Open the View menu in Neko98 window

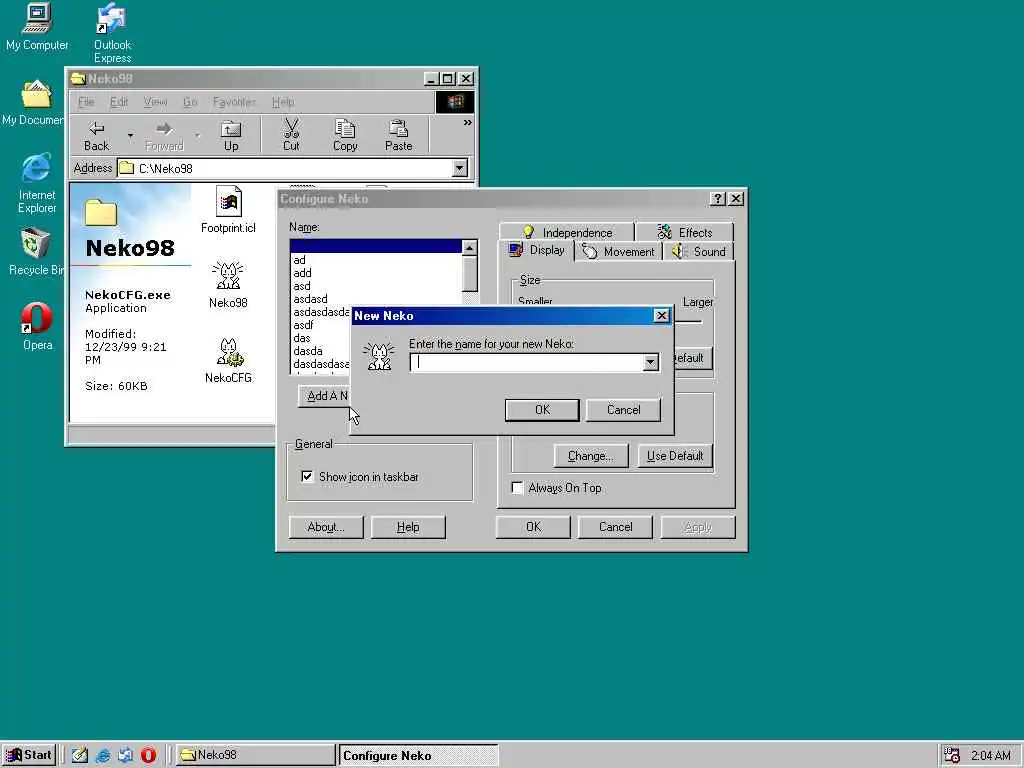tap(155, 102)
